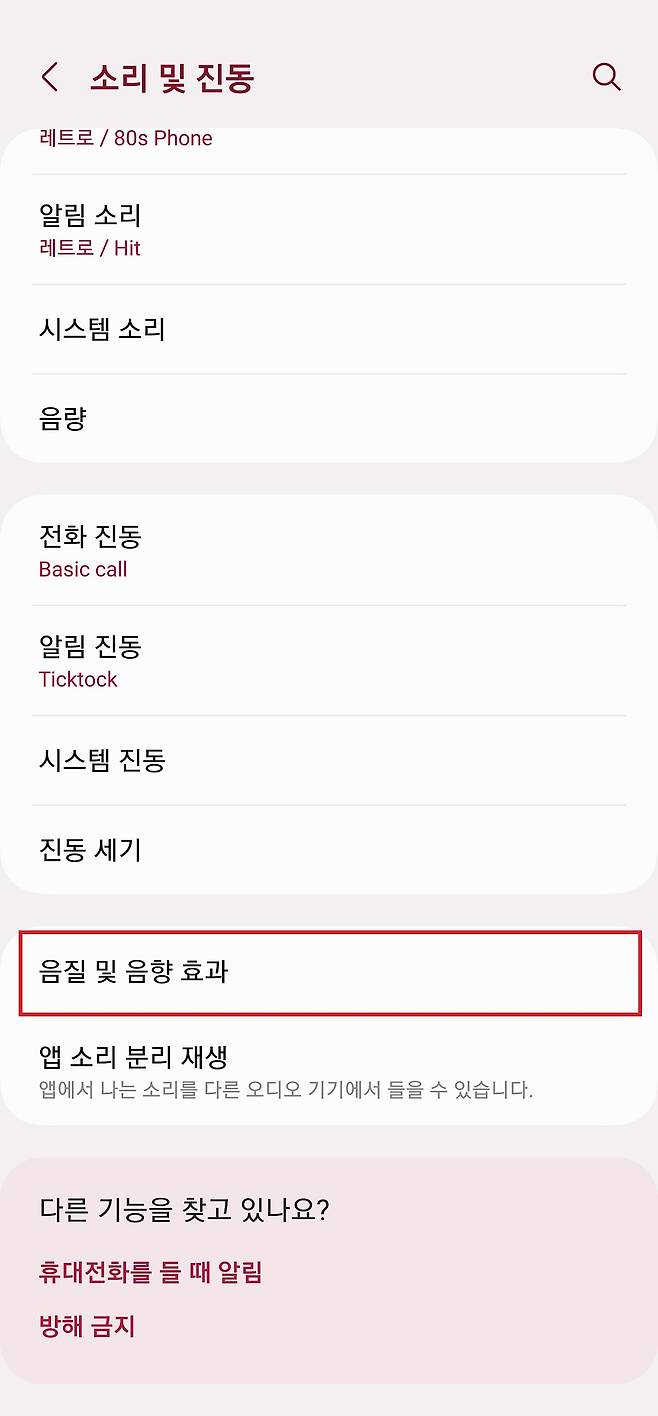Image resolution: width=658 pixels, height=1416 pixels.
Task: Tap the 다른 기능을 찾고 있나요? heading
Action: [184, 1210]
